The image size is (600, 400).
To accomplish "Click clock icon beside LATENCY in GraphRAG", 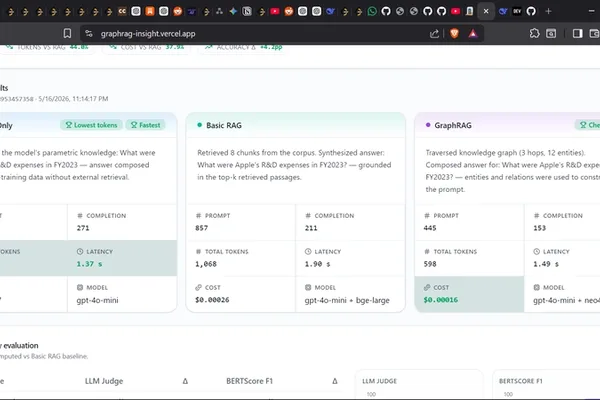I will coord(536,251).
